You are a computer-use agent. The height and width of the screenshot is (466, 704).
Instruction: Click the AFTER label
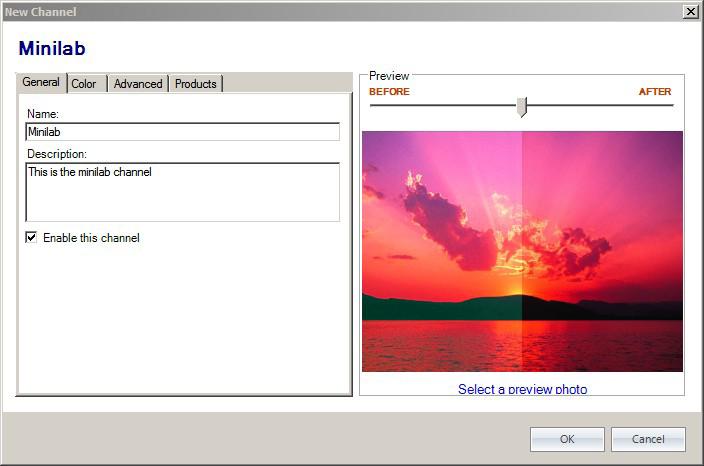655,92
